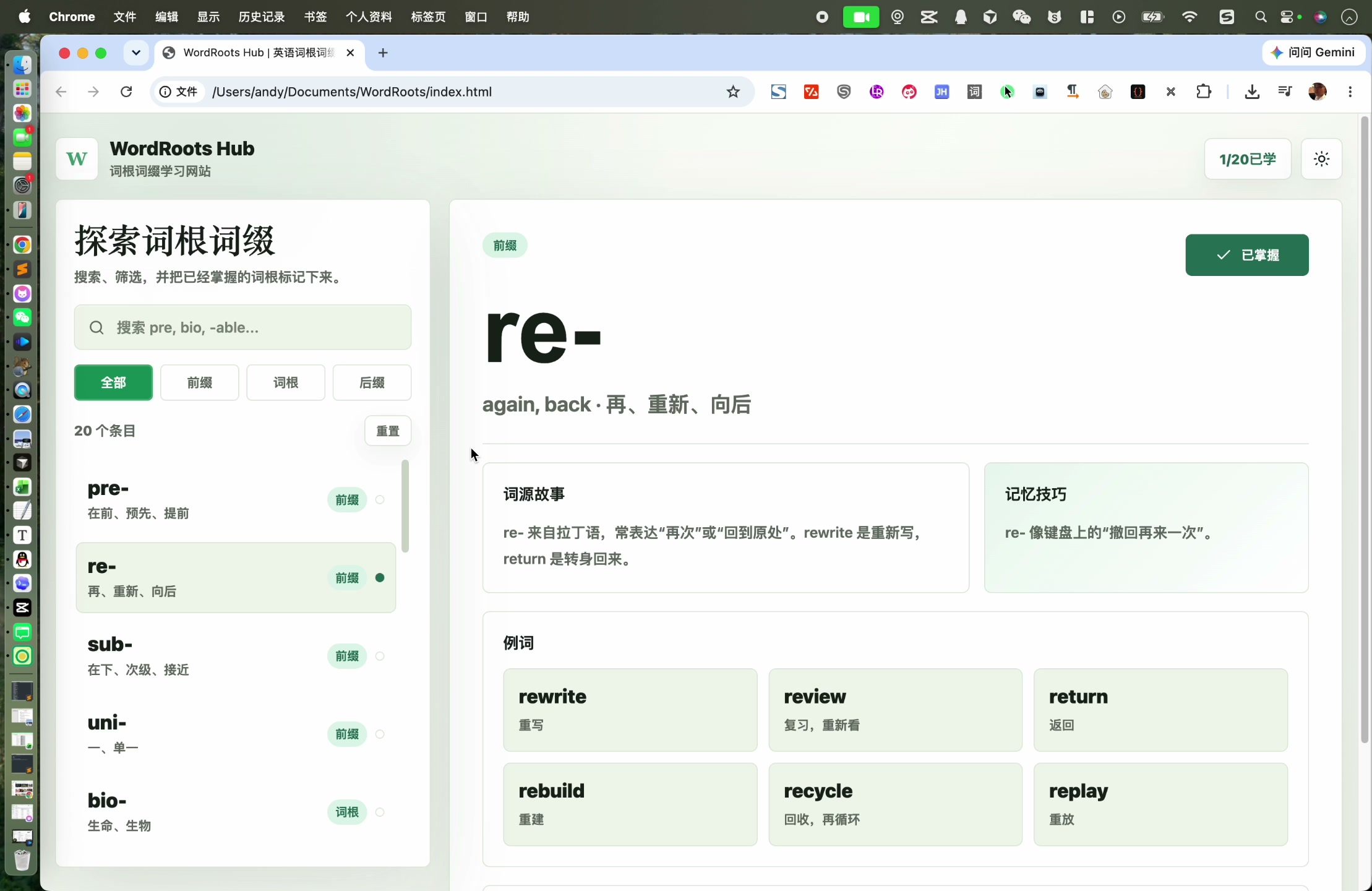Click the 1/20已学 progress button
Image resolution: width=1372 pixels, height=891 pixels.
pos(1247,159)
